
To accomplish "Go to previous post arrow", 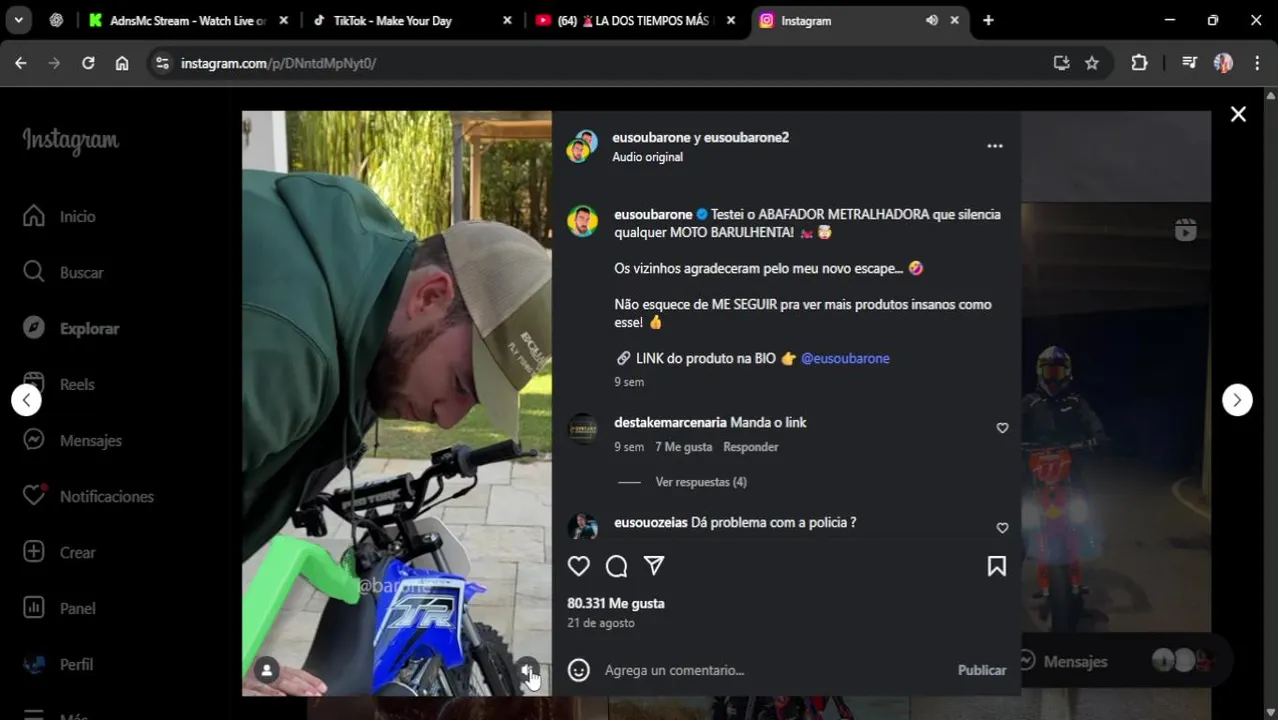I will pos(27,400).
